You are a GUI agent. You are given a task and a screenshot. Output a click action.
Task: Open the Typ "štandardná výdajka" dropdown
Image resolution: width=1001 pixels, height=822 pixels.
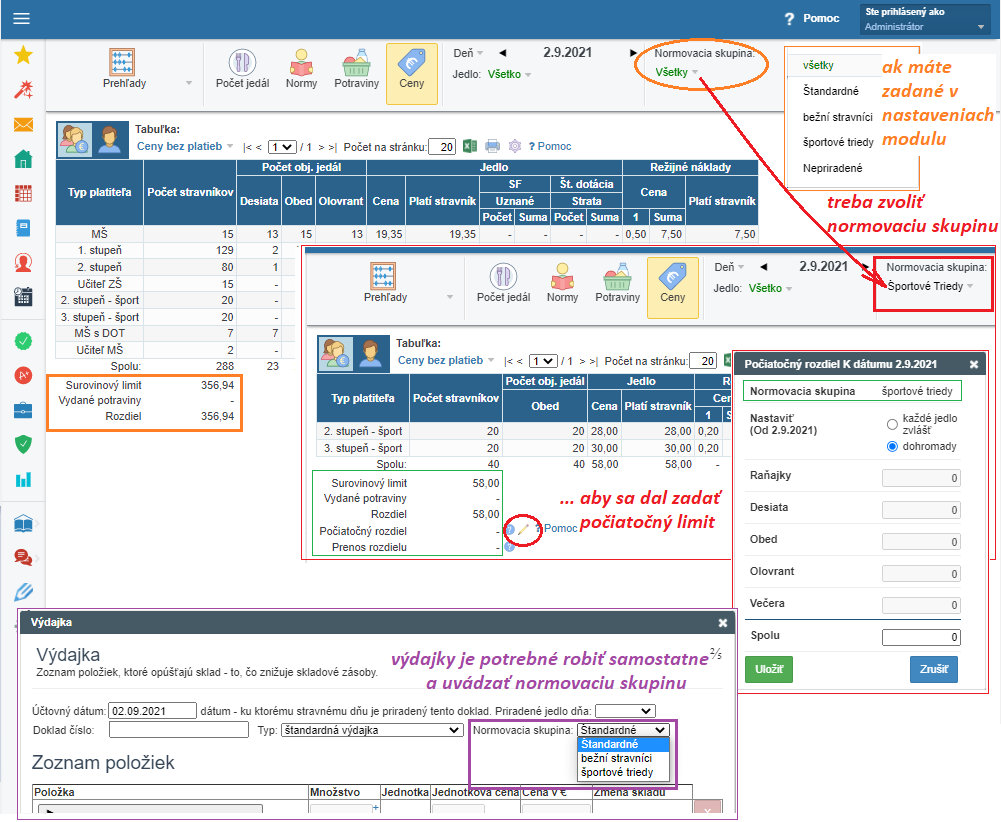coord(371,730)
